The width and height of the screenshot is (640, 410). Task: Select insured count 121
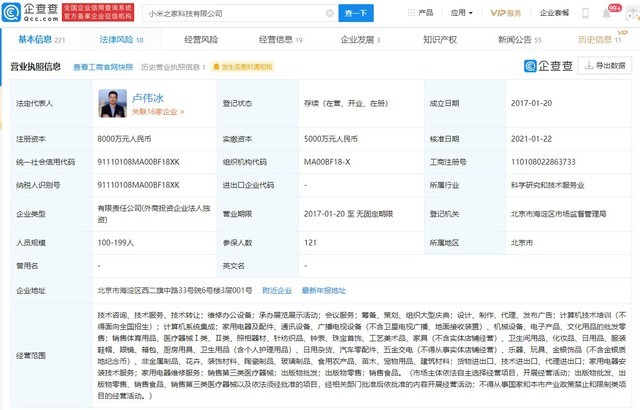click(310, 243)
